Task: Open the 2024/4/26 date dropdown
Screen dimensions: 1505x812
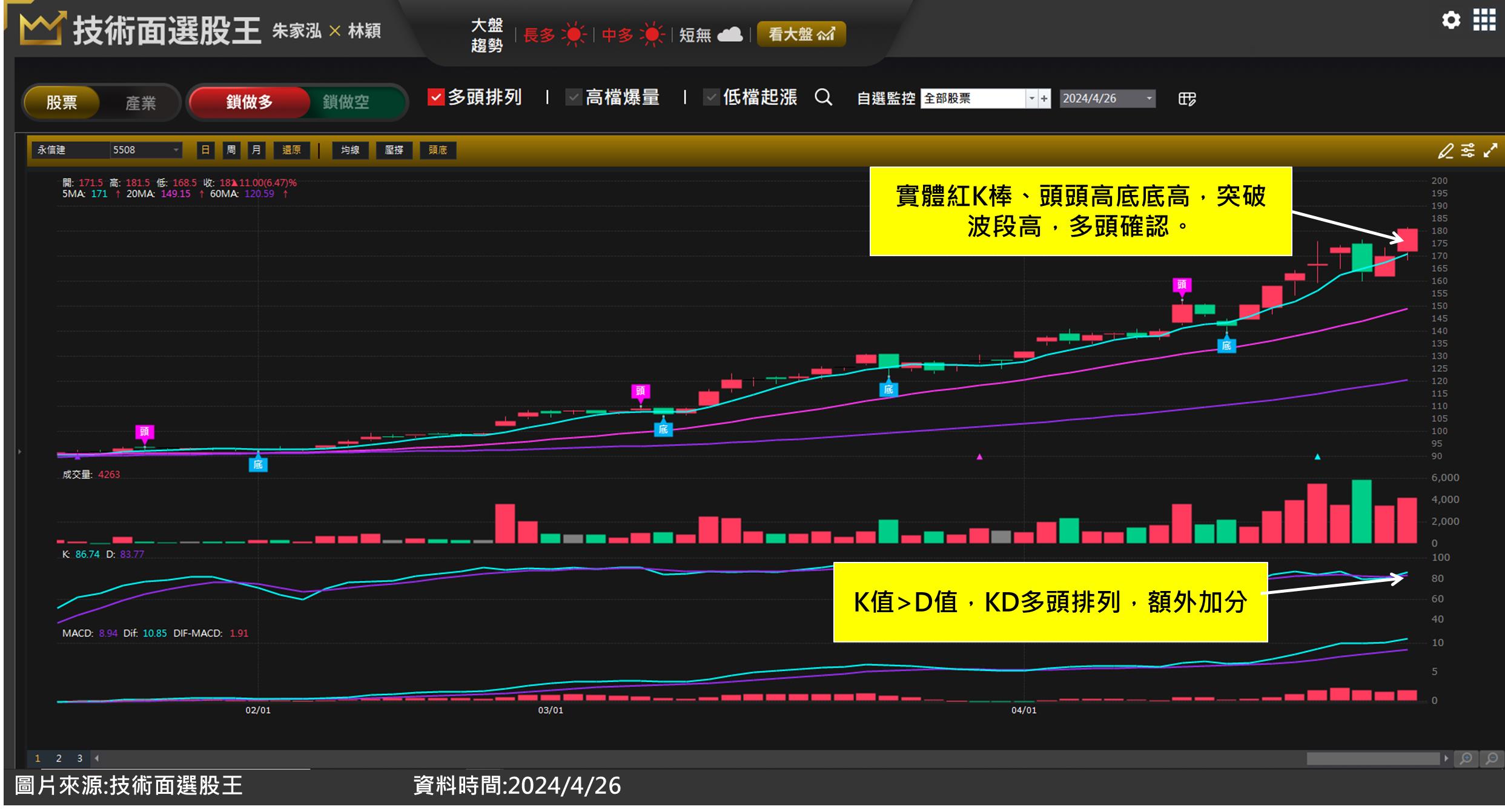Action: pos(1149,99)
